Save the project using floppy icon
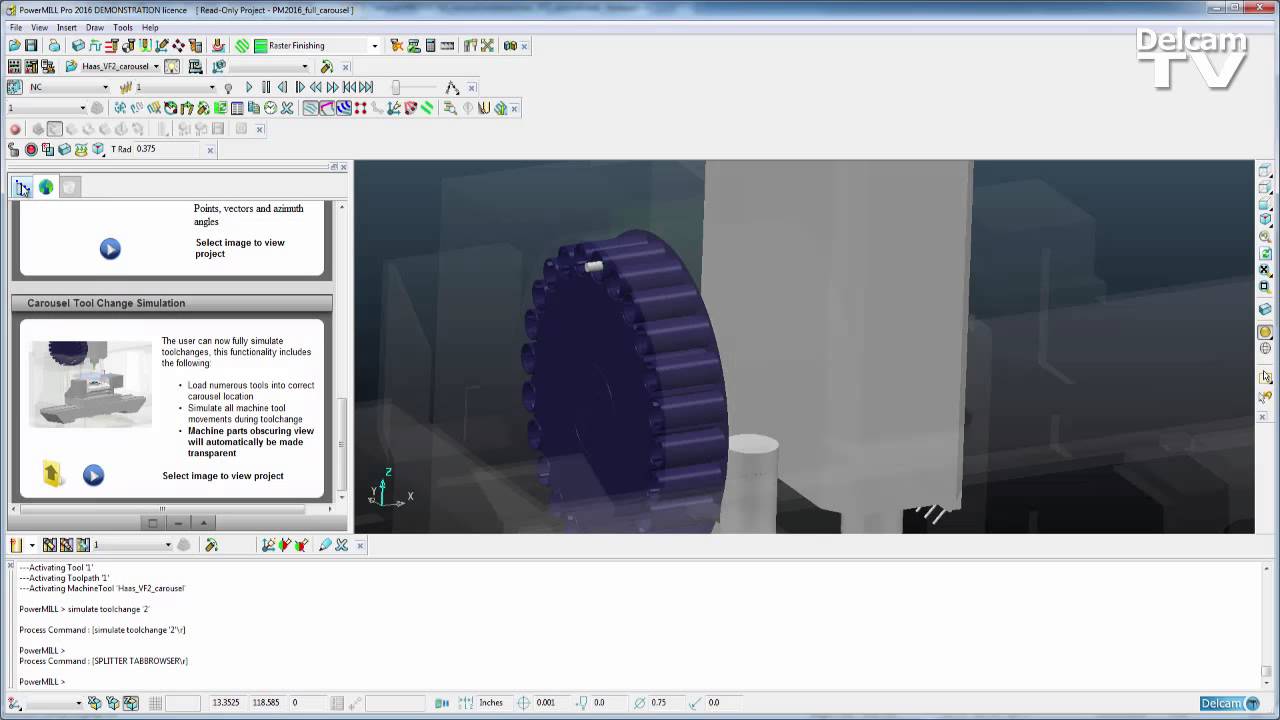The height and width of the screenshot is (720, 1280). click(x=31, y=46)
